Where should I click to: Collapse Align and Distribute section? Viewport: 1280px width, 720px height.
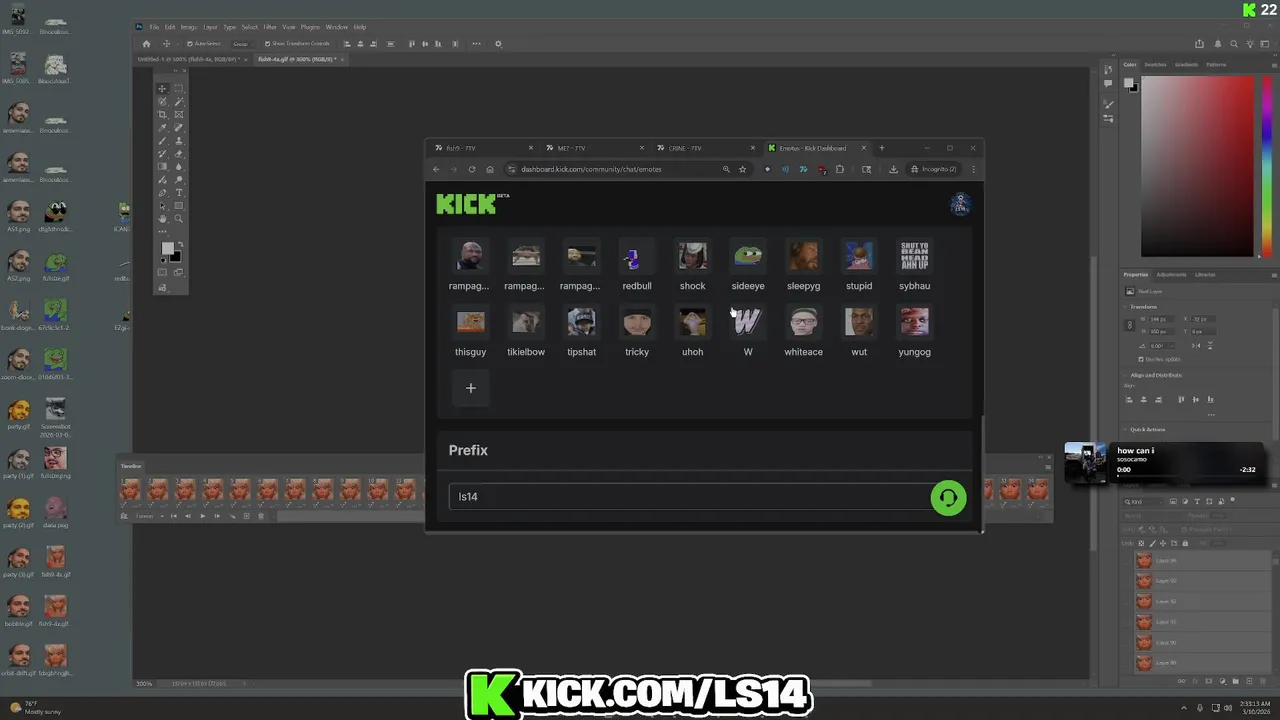point(1124,375)
